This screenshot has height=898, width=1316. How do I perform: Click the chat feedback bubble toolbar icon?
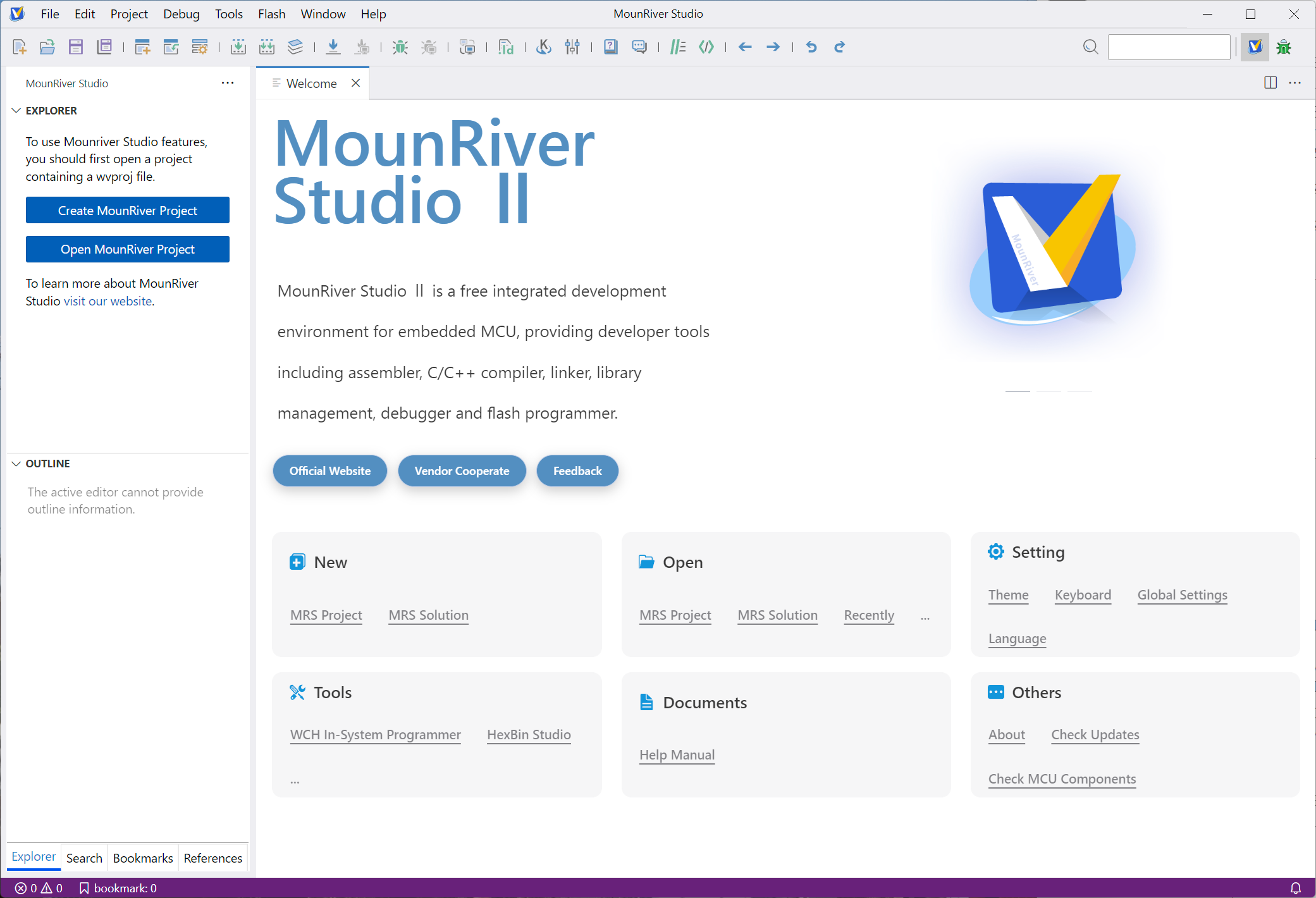click(639, 47)
